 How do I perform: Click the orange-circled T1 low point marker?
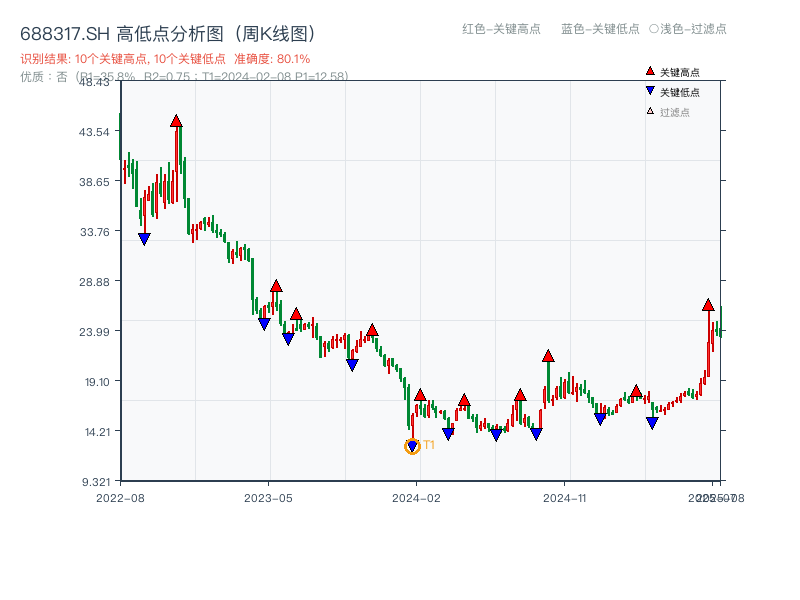(412, 446)
